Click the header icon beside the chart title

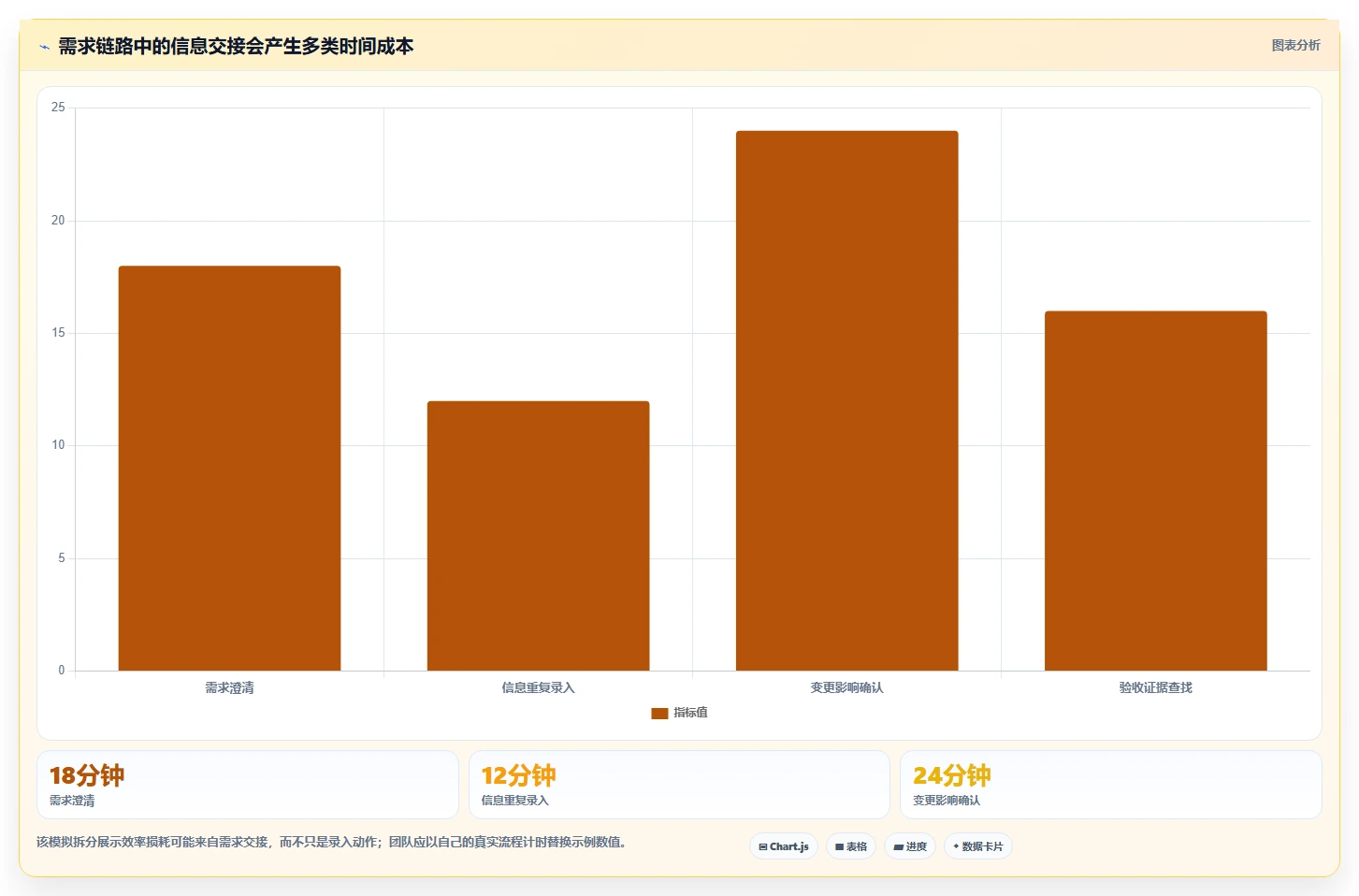[44, 47]
